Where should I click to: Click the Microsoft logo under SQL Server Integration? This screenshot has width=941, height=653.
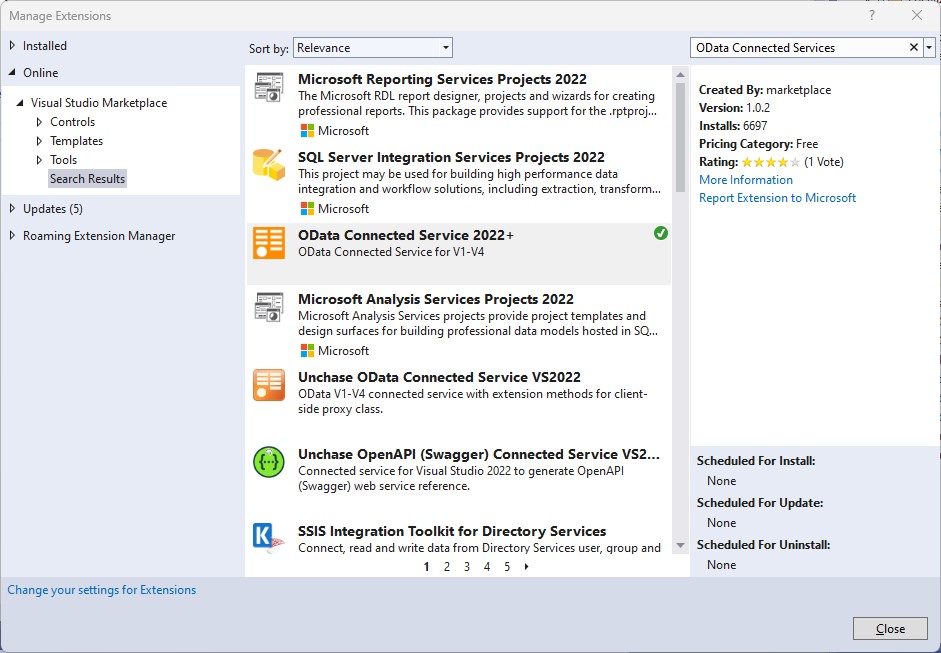307,208
